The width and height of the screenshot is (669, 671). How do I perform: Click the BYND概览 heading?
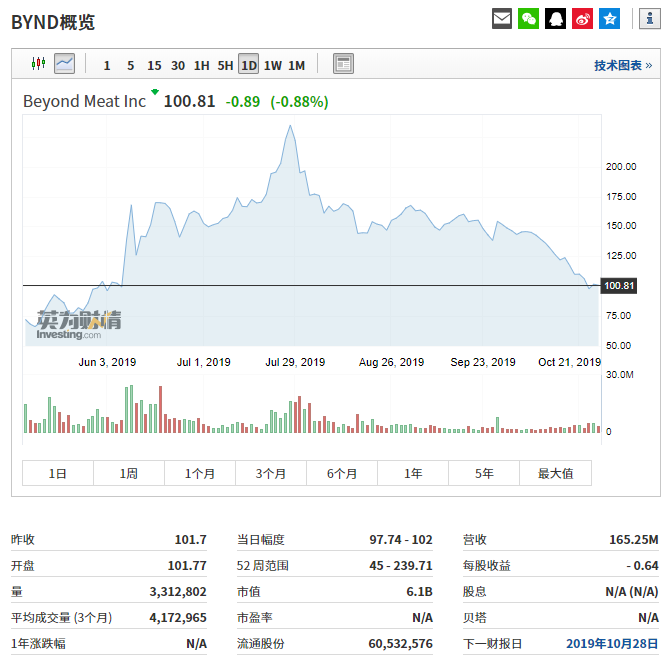(53, 22)
